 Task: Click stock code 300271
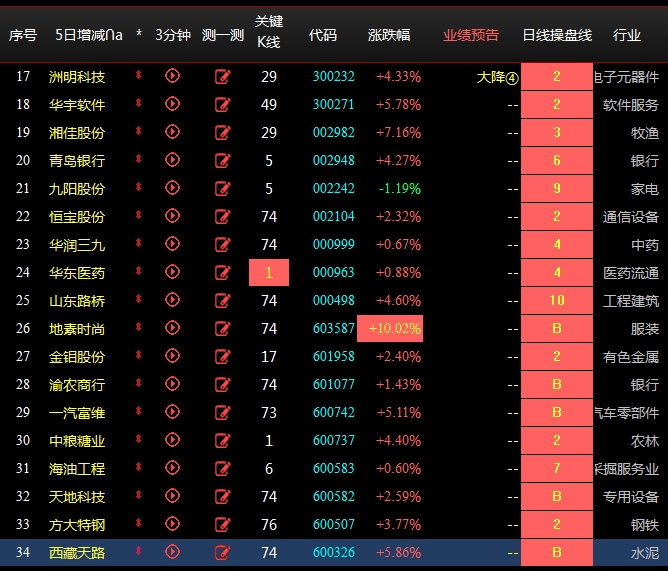[334, 104]
